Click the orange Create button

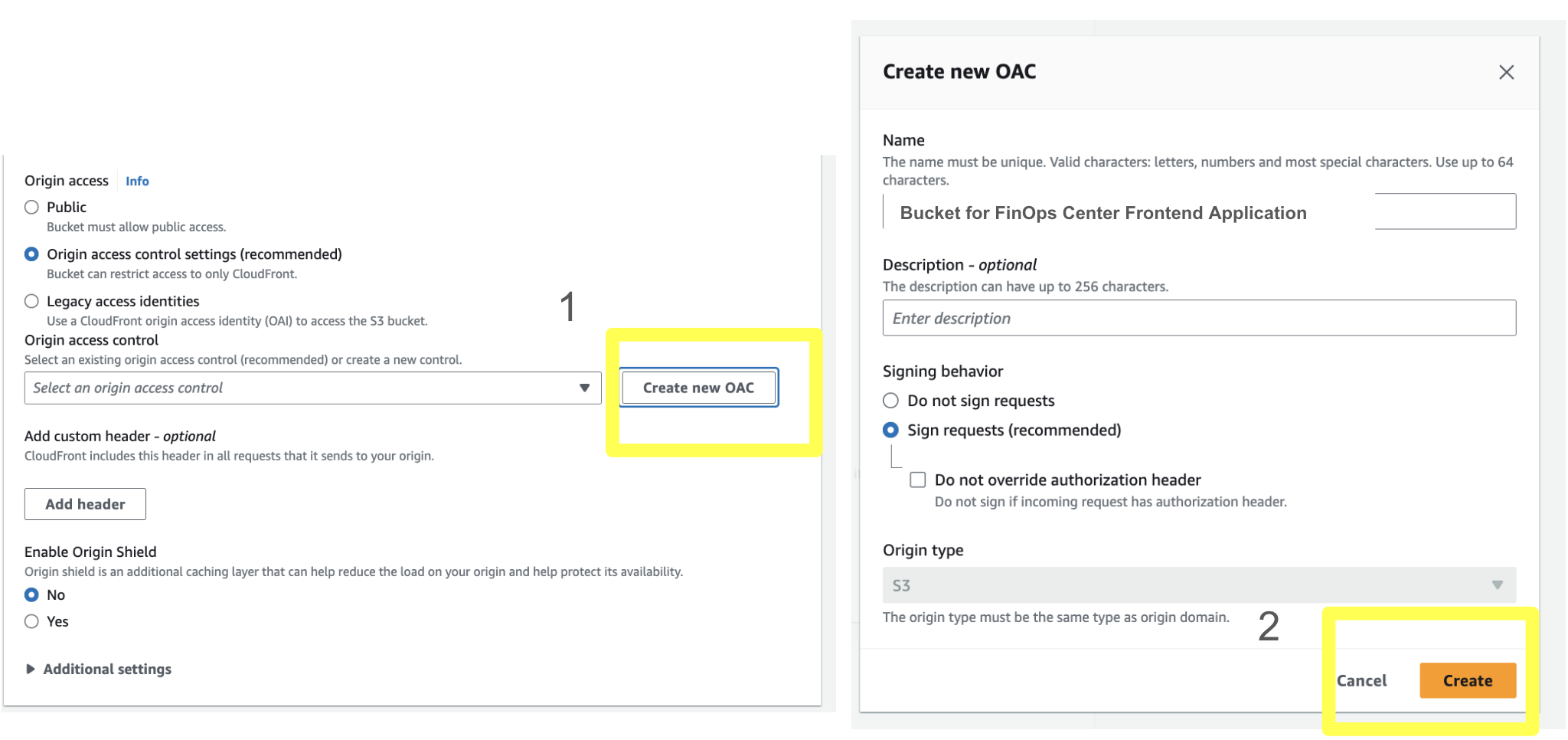click(x=1467, y=681)
